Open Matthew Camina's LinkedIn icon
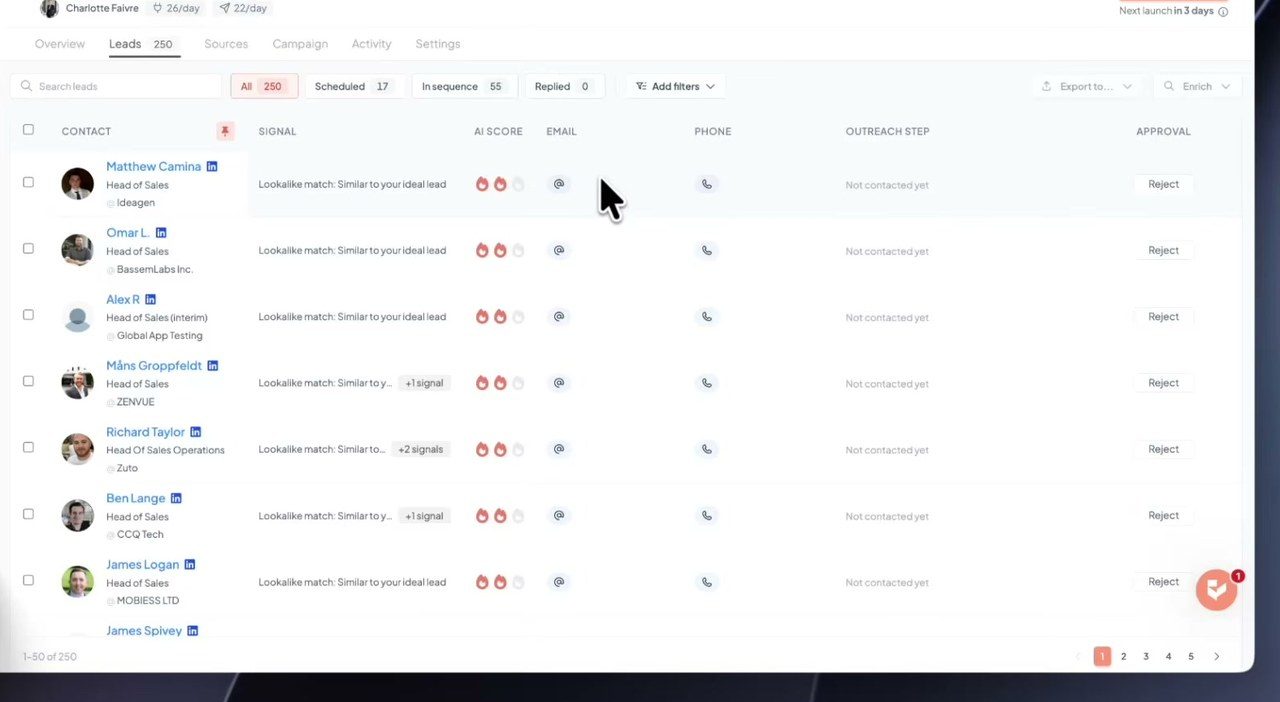 (x=212, y=167)
